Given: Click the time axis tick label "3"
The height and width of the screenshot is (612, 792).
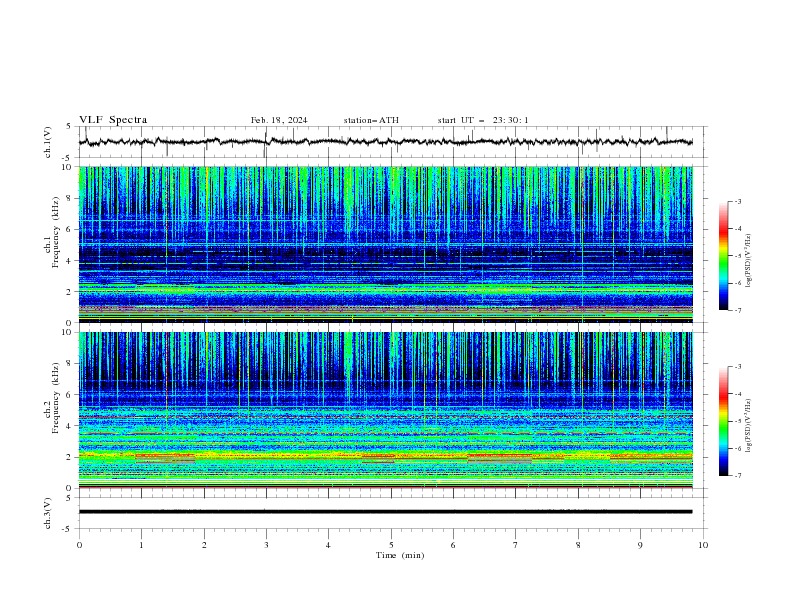Looking at the screenshot, I should point(266,545).
